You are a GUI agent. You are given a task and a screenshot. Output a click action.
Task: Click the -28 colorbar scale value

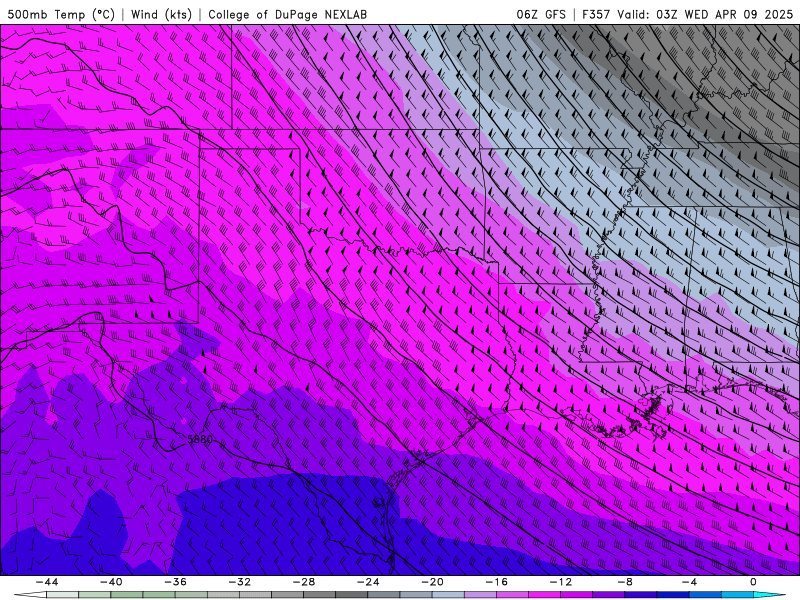pos(304,582)
